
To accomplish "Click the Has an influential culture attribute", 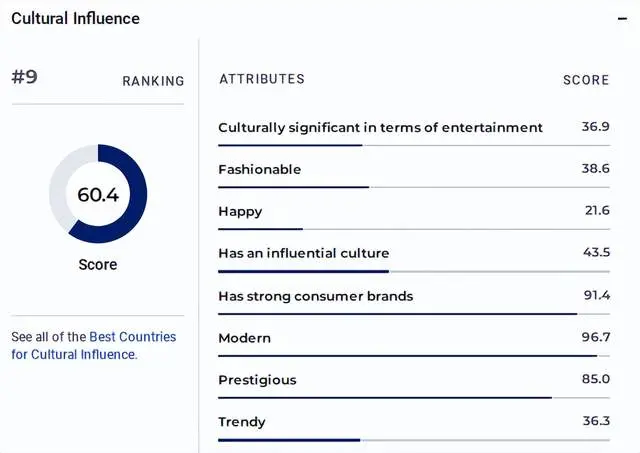I will (303, 254).
